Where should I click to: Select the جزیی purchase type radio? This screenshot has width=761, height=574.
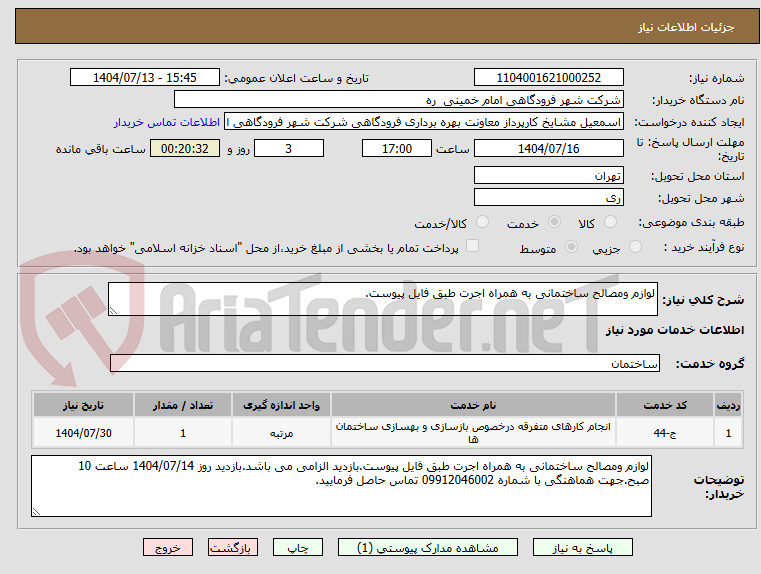(x=635, y=247)
